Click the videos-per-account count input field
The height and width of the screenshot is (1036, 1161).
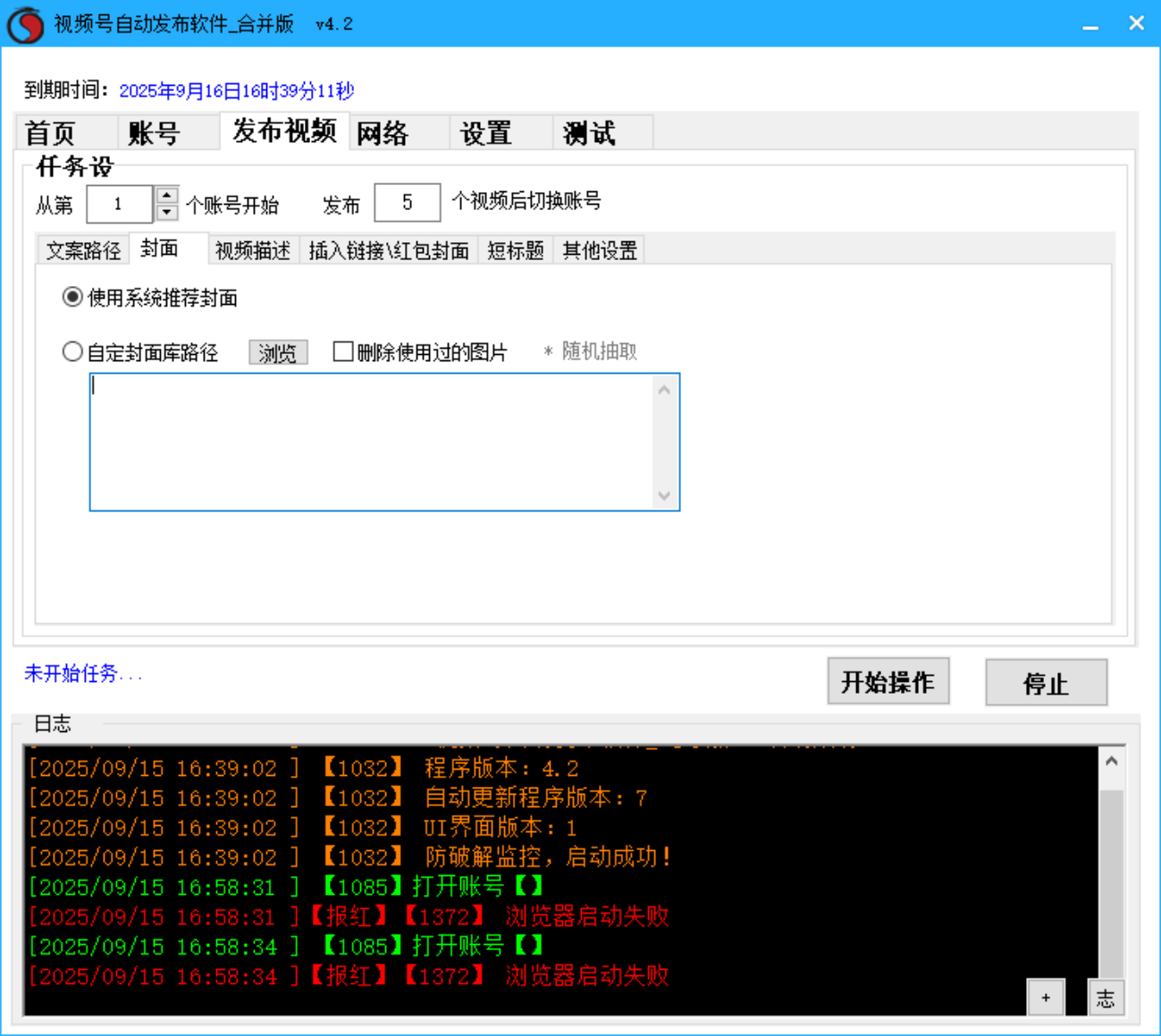407,203
